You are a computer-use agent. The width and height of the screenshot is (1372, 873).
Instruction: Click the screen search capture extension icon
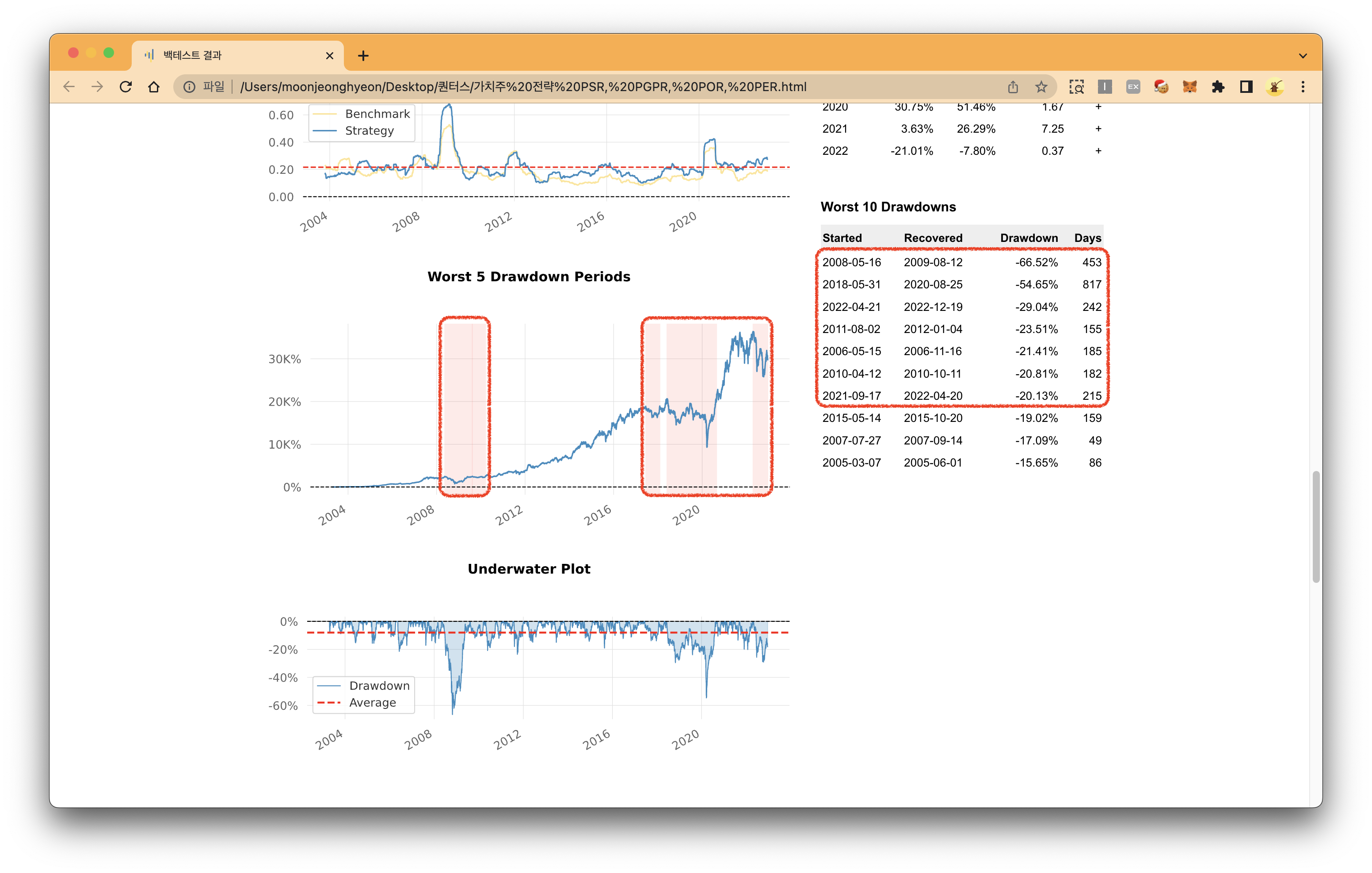(1076, 87)
